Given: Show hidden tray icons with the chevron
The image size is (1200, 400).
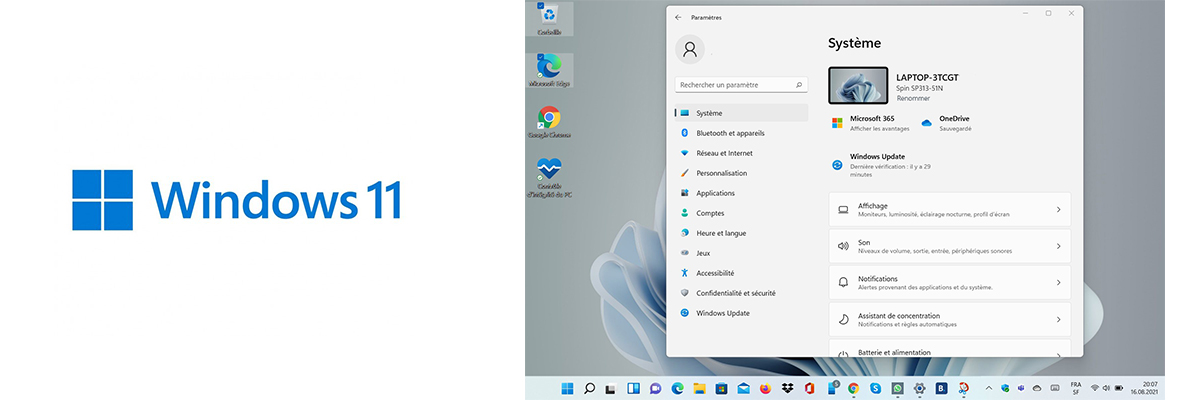Looking at the screenshot, I should click(x=988, y=388).
